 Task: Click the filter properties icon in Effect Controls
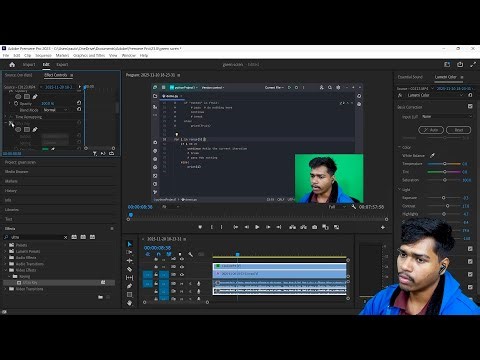[x=95, y=153]
